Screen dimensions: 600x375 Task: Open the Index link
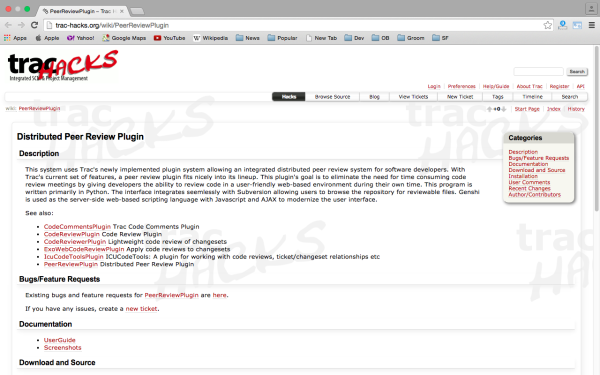pos(554,109)
